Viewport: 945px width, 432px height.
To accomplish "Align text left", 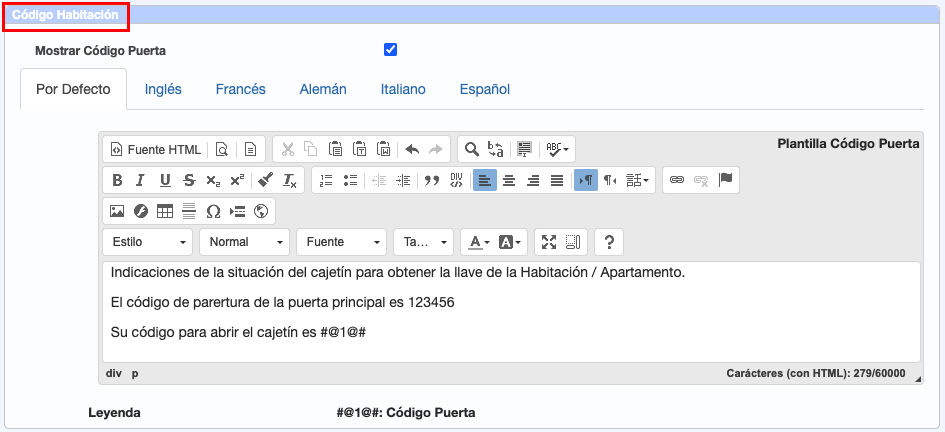I will click(485, 180).
